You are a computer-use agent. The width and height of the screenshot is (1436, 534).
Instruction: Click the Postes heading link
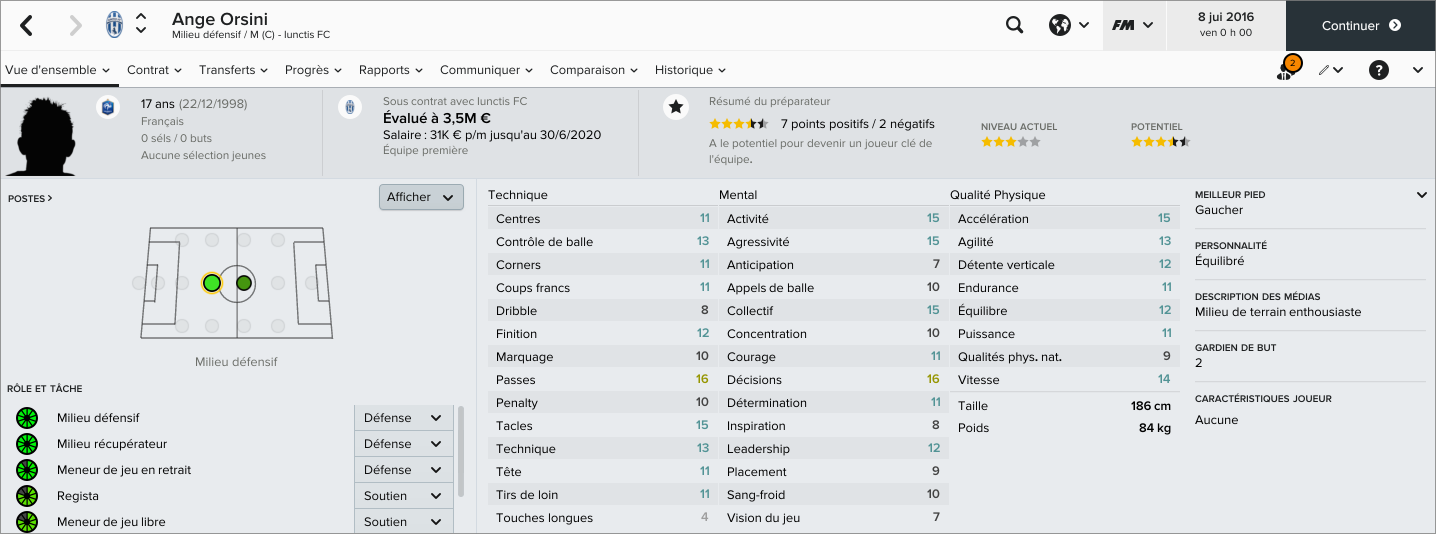(30, 199)
